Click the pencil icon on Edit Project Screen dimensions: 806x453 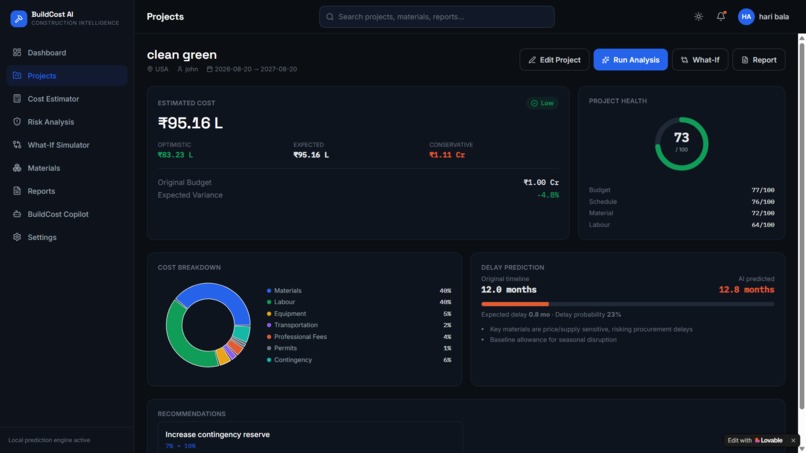(532, 60)
